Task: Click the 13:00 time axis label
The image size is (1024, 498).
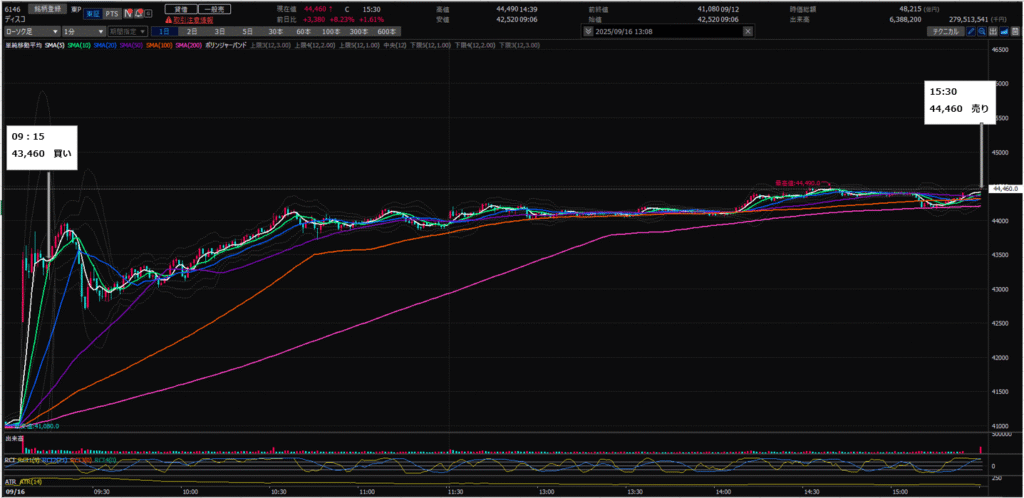Action: [x=546, y=493]
